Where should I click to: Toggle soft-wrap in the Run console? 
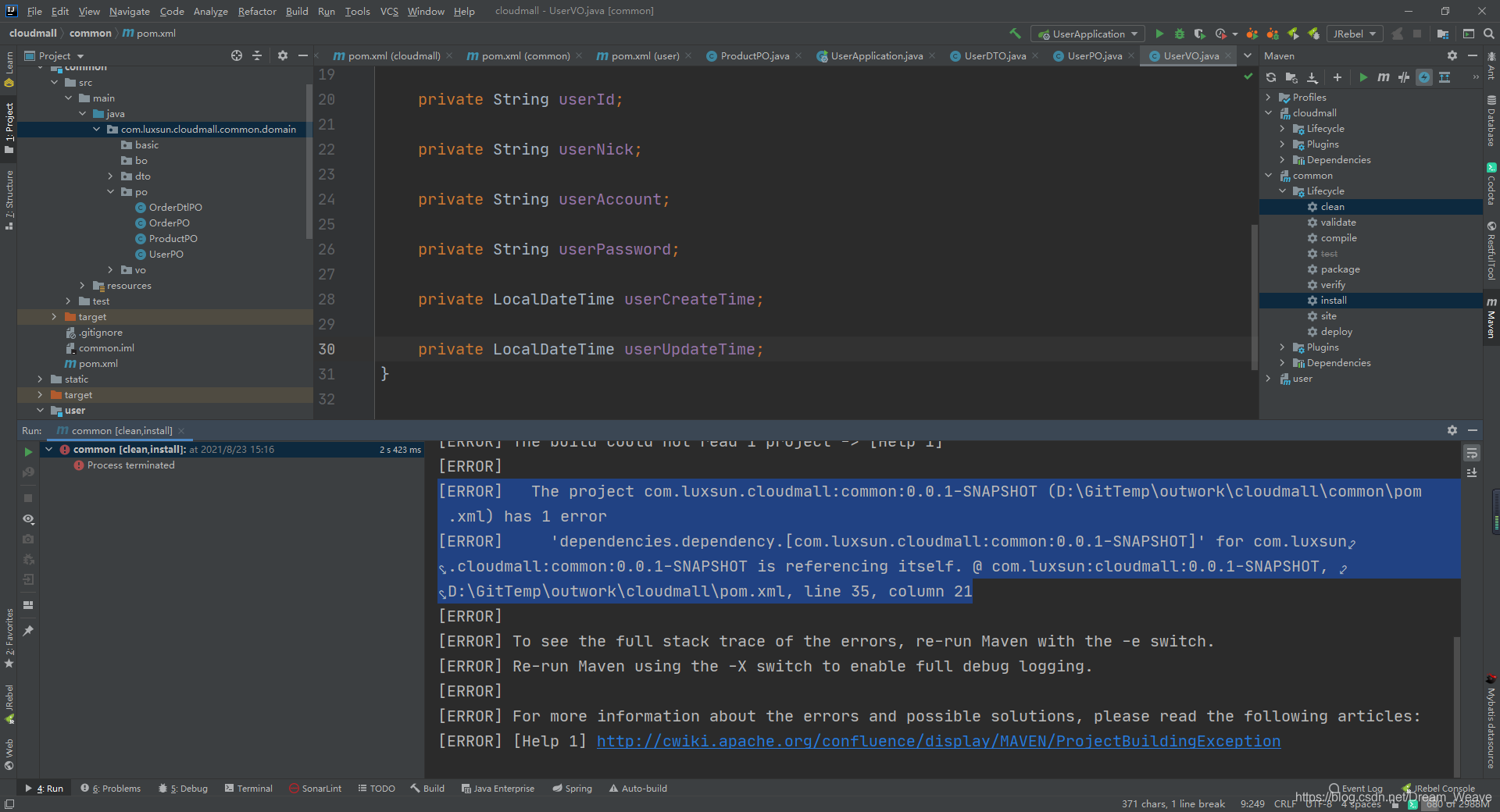pos(1472,453)
